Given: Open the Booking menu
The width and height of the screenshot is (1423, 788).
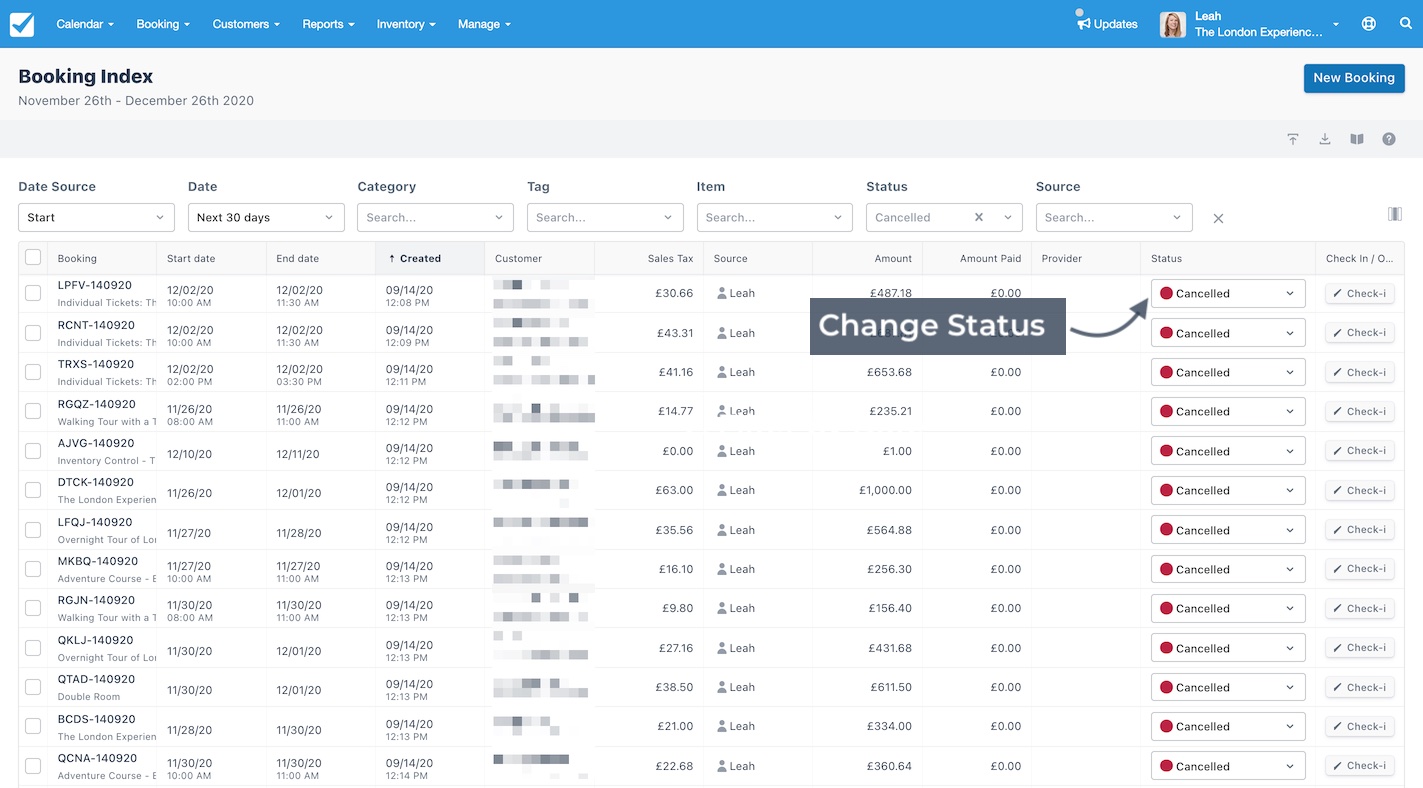Looking at the screenshot, I should (163, 24).
